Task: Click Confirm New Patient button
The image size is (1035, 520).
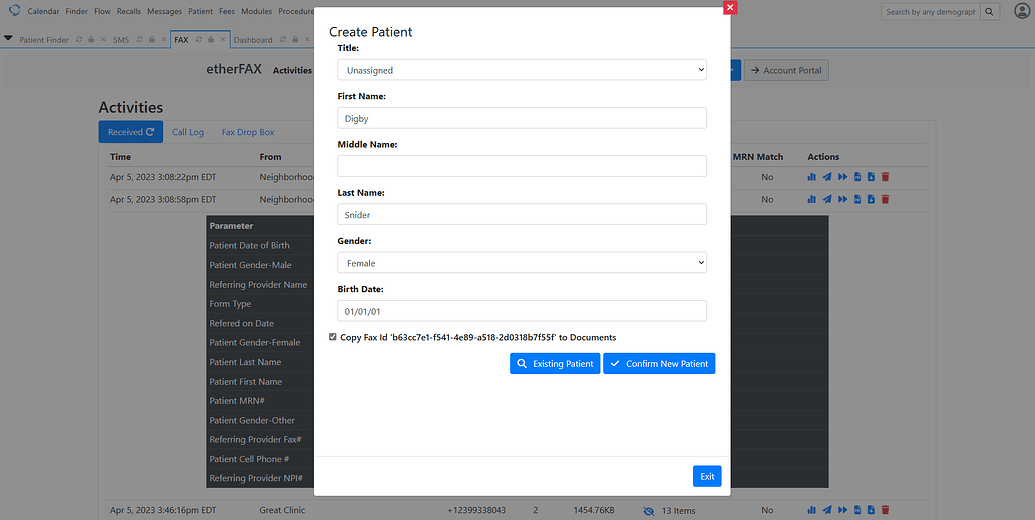Action: coord(659,363)
